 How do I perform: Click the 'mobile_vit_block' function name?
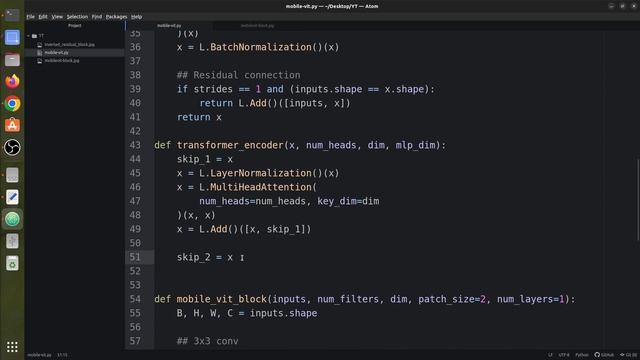click(x=222, y=299)
